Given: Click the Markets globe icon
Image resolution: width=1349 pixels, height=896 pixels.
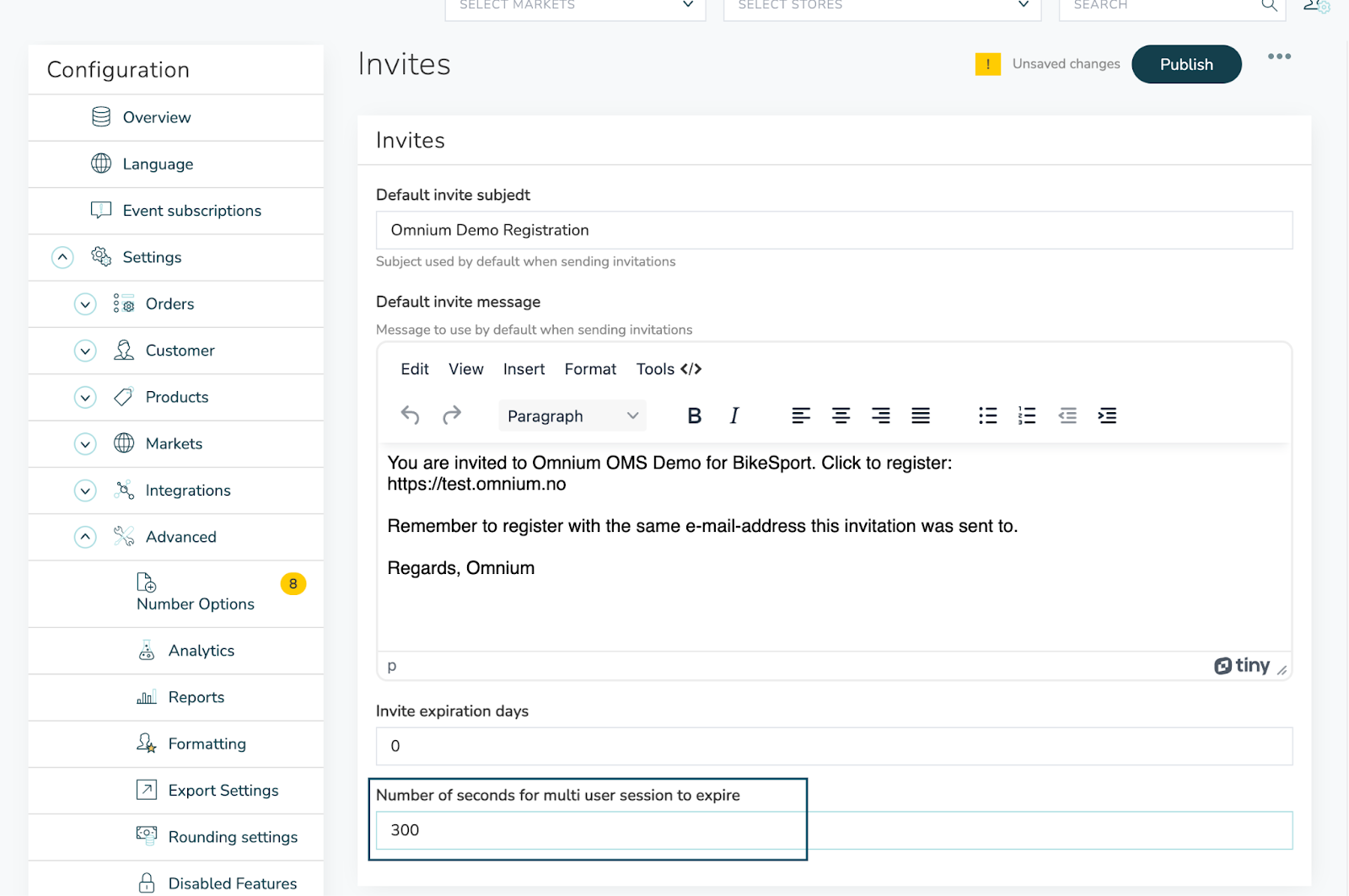Looking at the screenshot, I should (x=124, y=443).
